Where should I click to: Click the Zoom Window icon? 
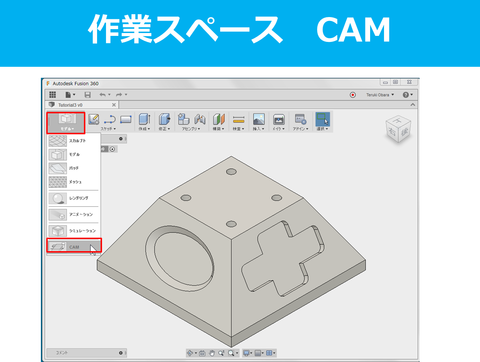click(221, 353)
